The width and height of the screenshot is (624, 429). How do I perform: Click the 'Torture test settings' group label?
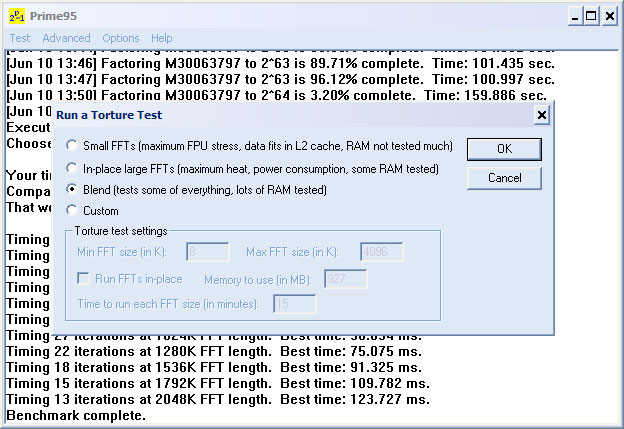[x=121, y=231]
